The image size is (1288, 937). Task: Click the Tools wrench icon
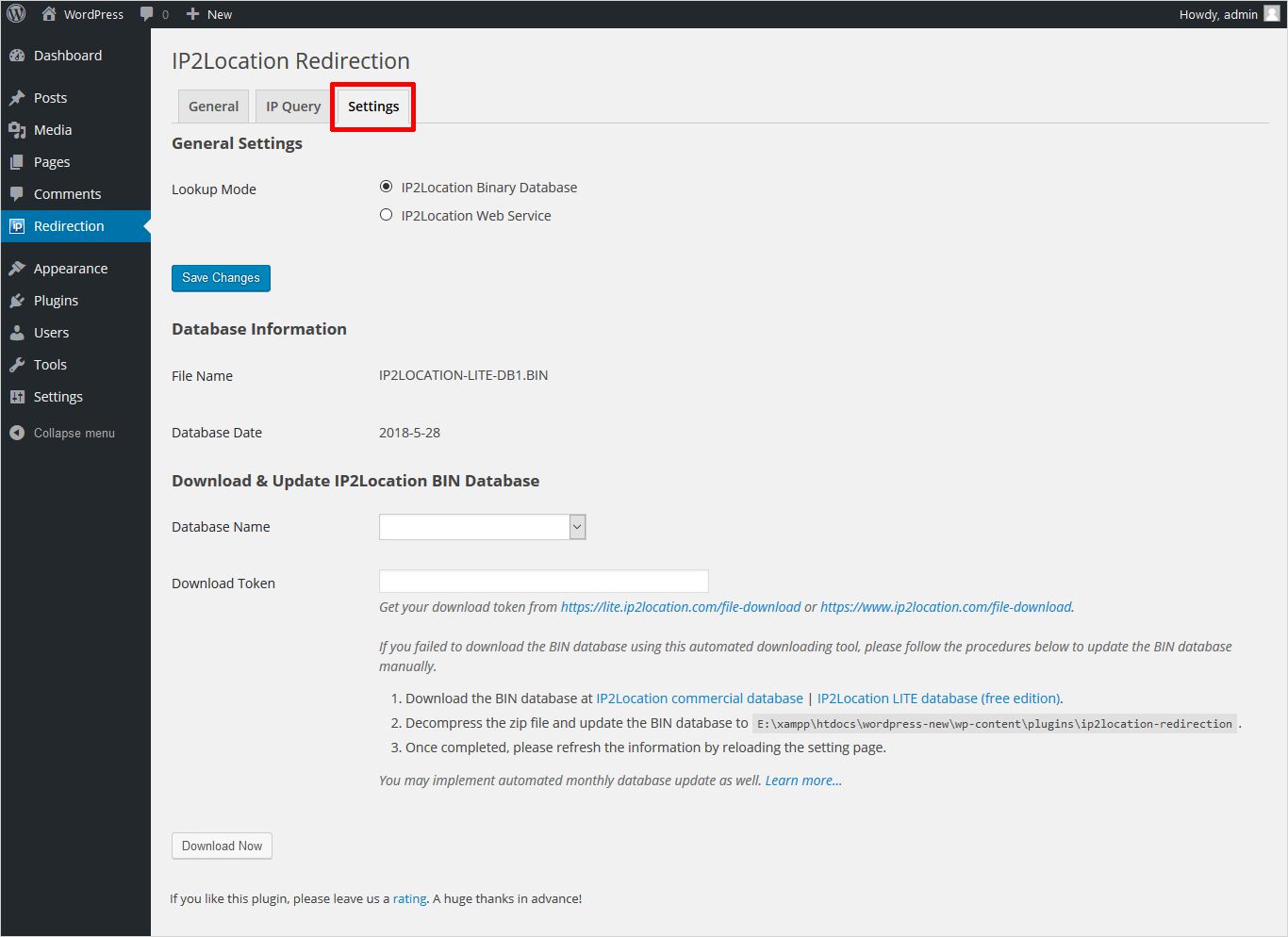coord(17,365)
